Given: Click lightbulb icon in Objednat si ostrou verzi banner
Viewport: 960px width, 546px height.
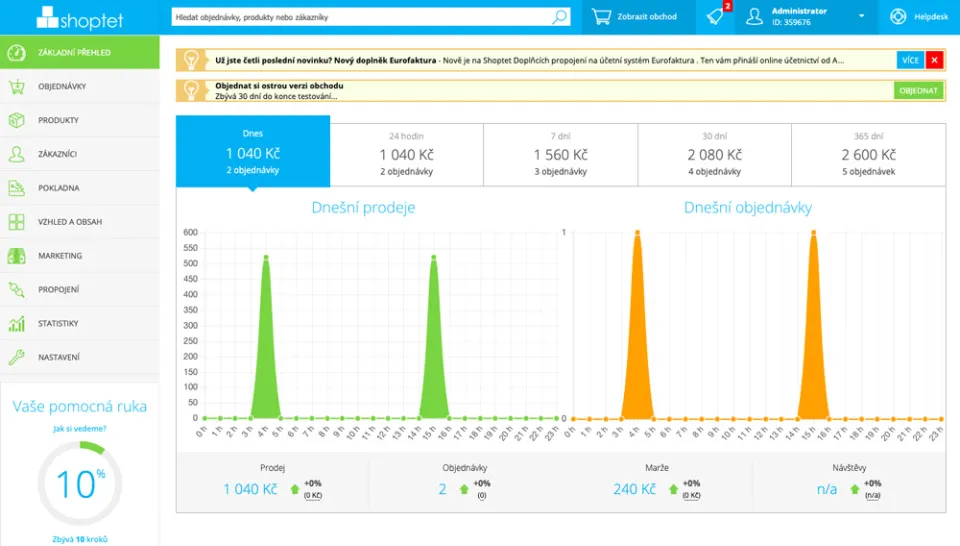Looking at the screenshot, I should point(191,91).
